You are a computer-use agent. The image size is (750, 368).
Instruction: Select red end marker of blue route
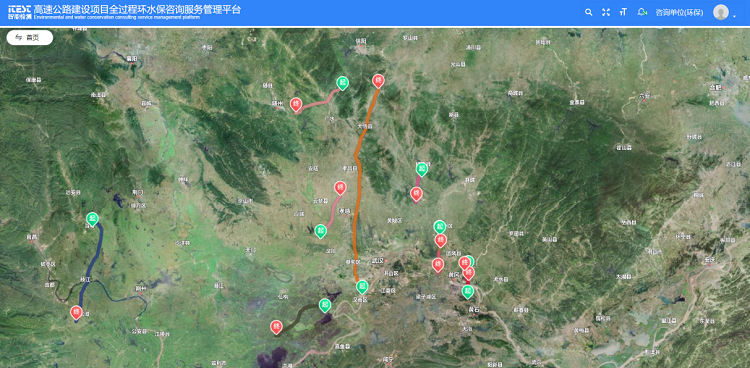pyautogui.click(x=76, y=312)
